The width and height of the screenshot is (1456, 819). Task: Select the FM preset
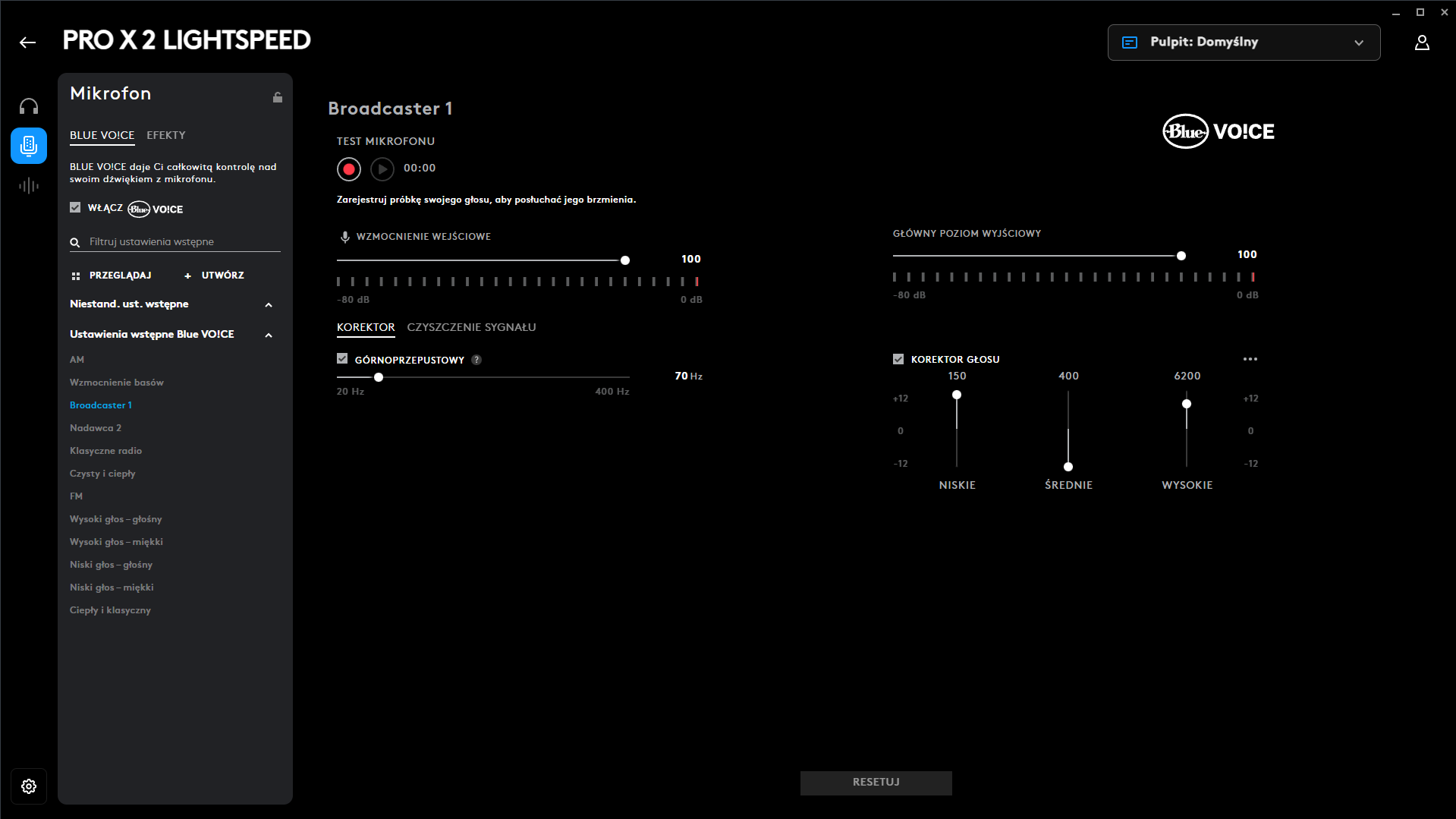click(76, 496)
